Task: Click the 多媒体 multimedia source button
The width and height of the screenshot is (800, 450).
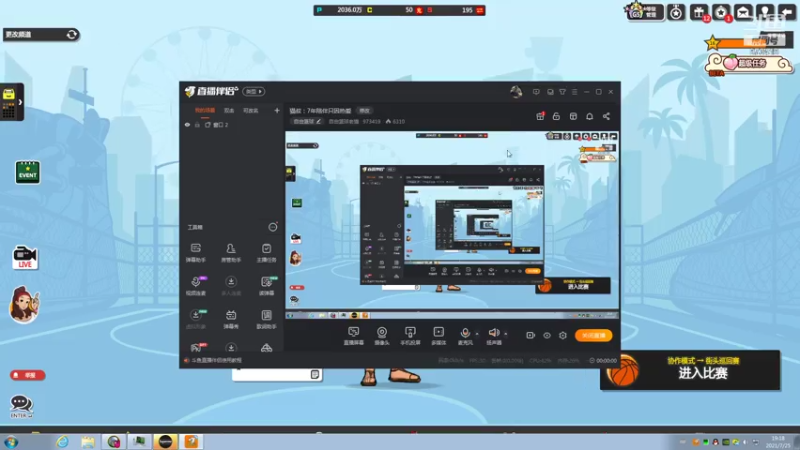Action: coord(438,336)
